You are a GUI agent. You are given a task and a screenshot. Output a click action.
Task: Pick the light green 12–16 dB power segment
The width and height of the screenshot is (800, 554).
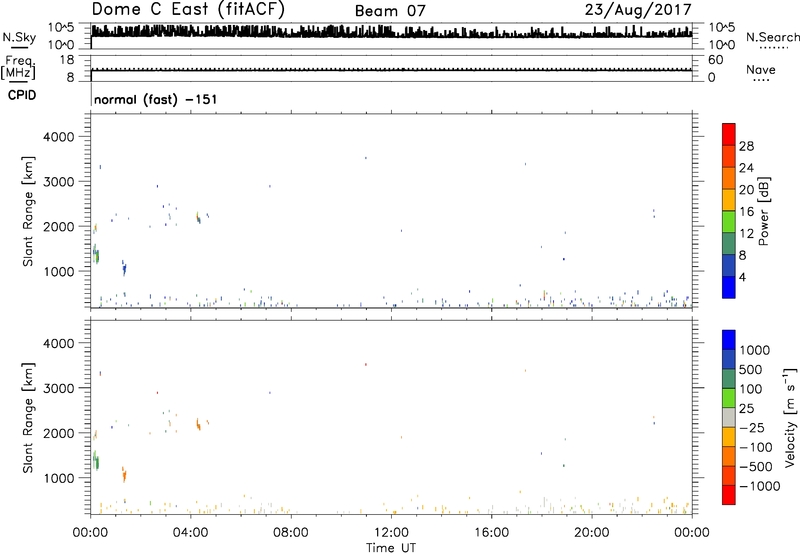729,222
